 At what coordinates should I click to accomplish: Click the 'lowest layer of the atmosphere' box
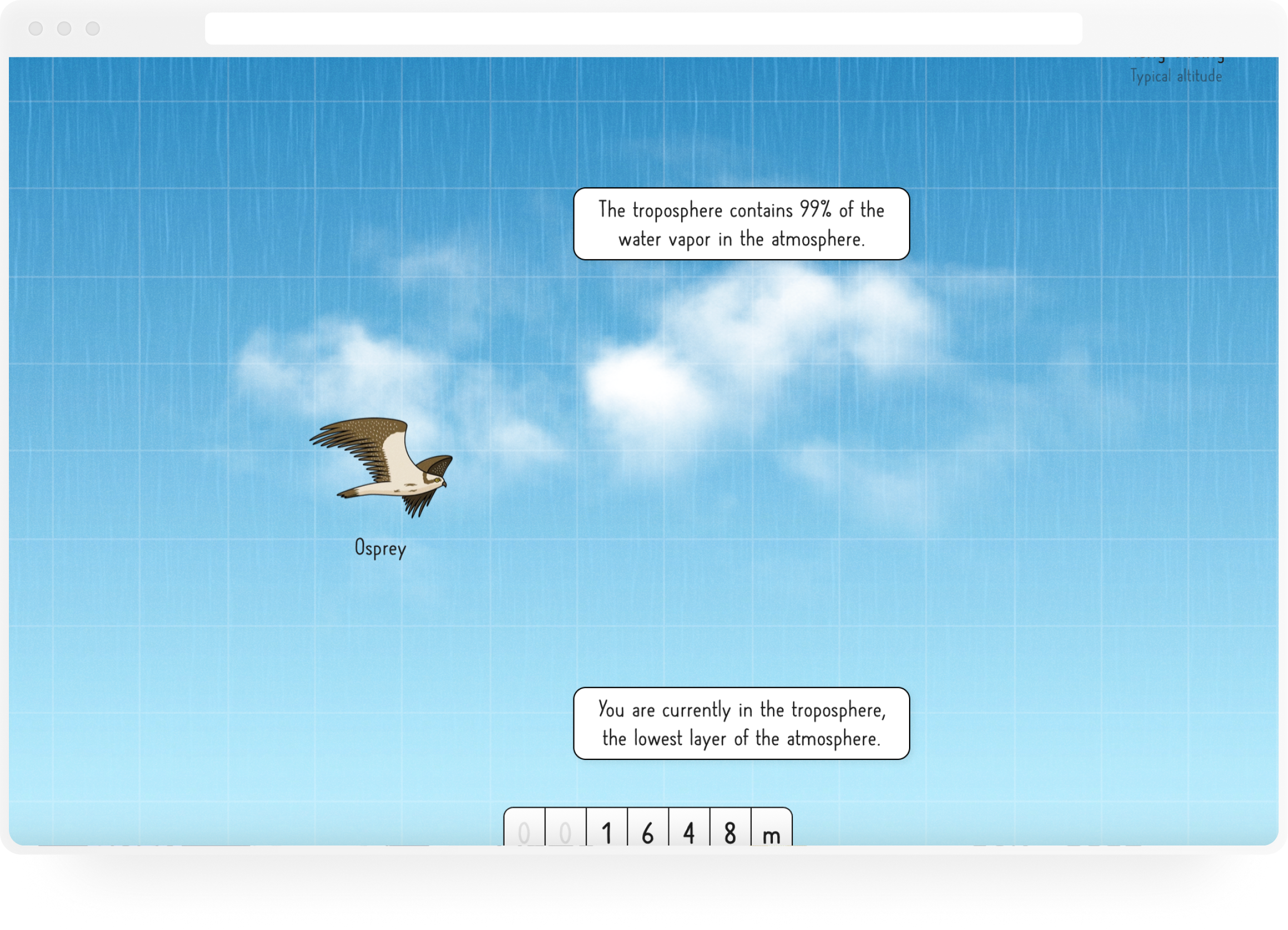[x=741, y=723]
